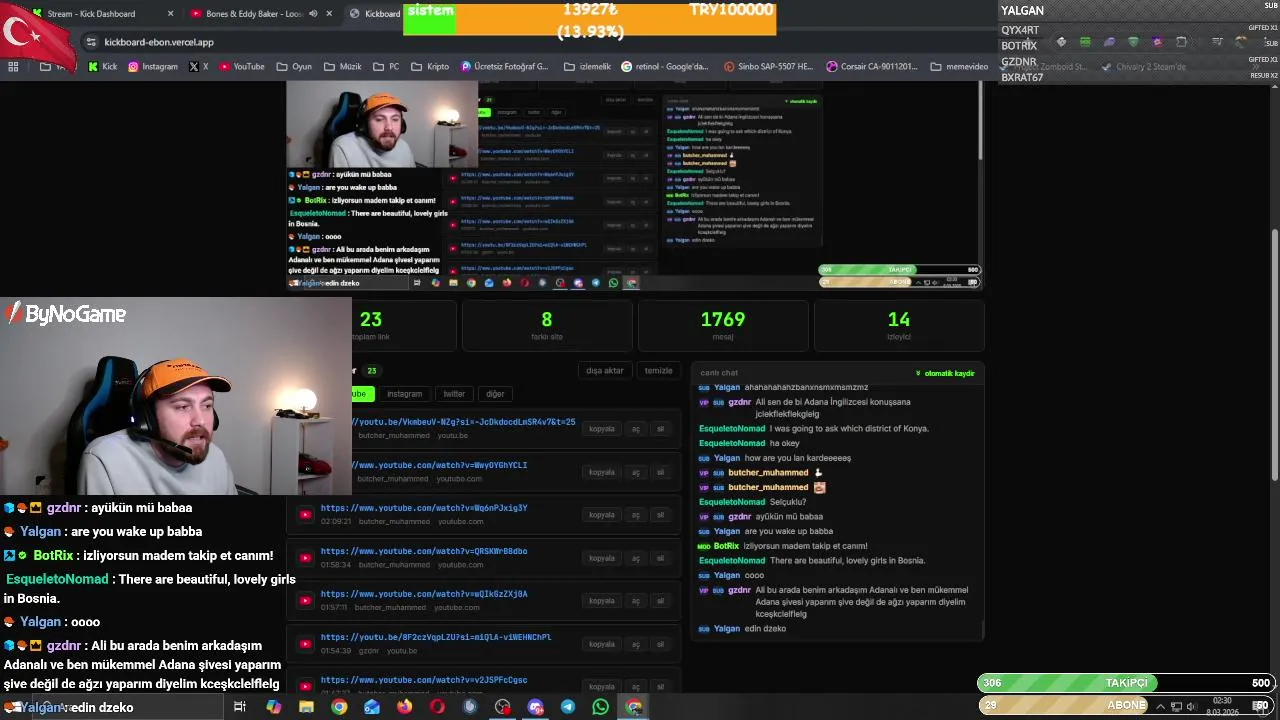Image resolution: width=1280 pixels, height=720 pixels.
Task: Click the YouTube icon beside the wQIkGzZXj0A link
Action: coord(305,601)
